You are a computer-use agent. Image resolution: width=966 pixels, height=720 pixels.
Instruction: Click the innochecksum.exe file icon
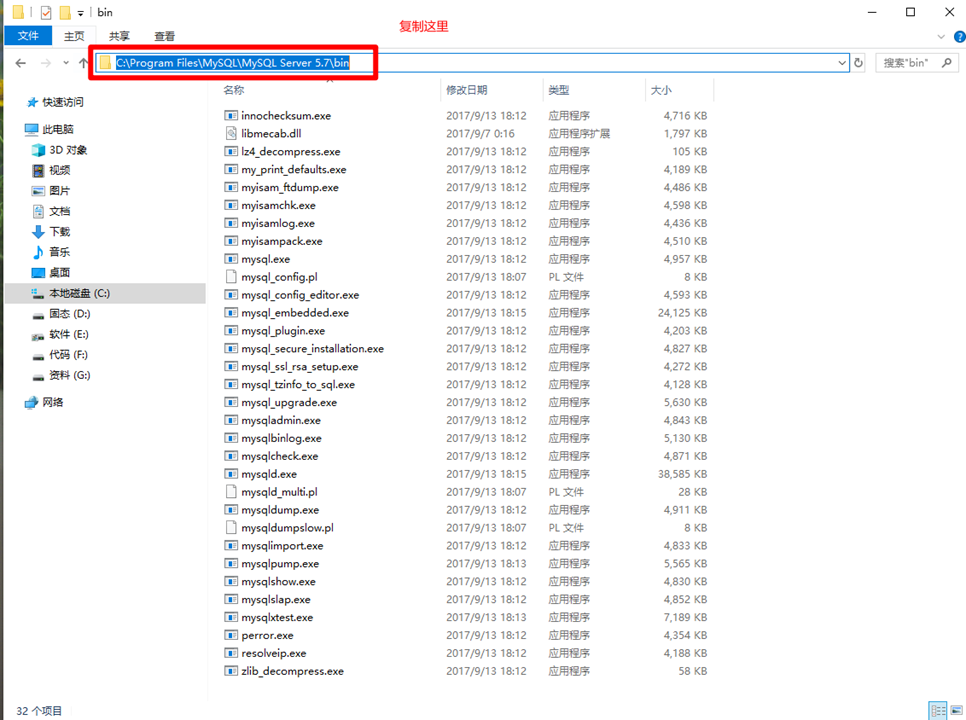231,116
